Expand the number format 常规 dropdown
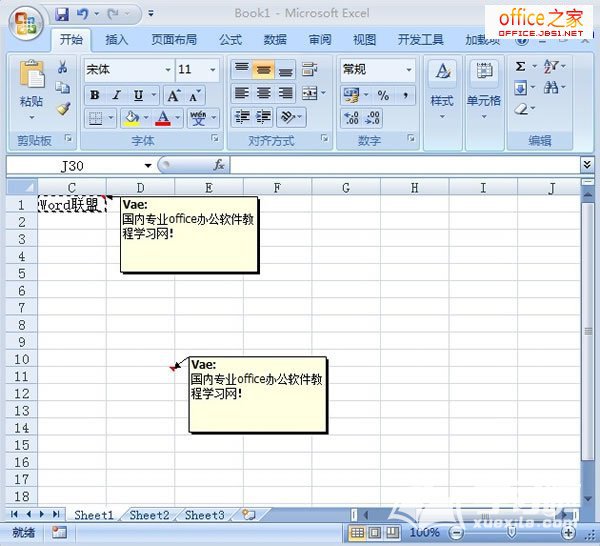This screenshot has width=600, height=546. [x=409, y=70]
